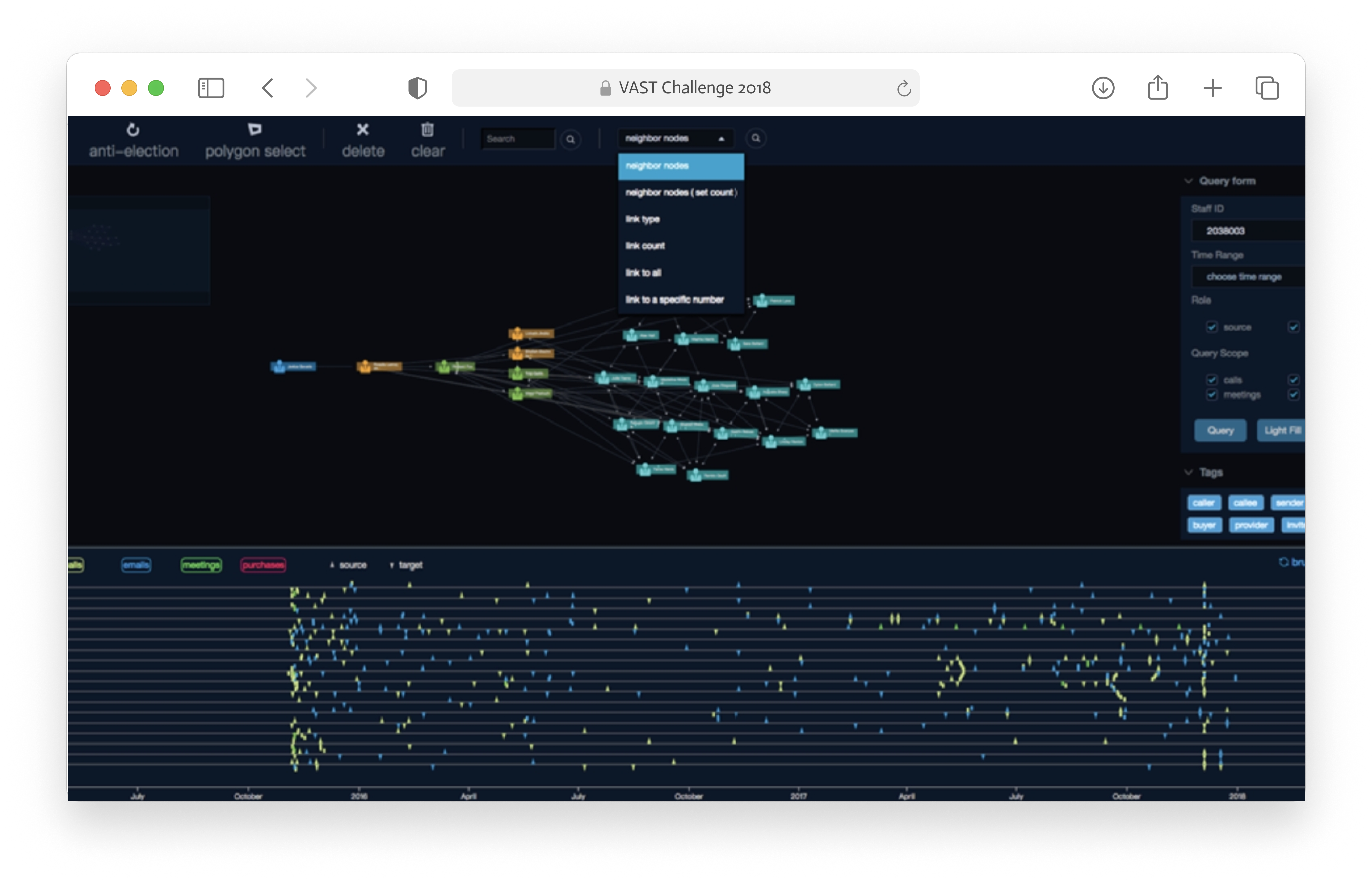1372x881 pixels.
Task: Open a new tab with plus icon
Action: [x=1212, y=88]
